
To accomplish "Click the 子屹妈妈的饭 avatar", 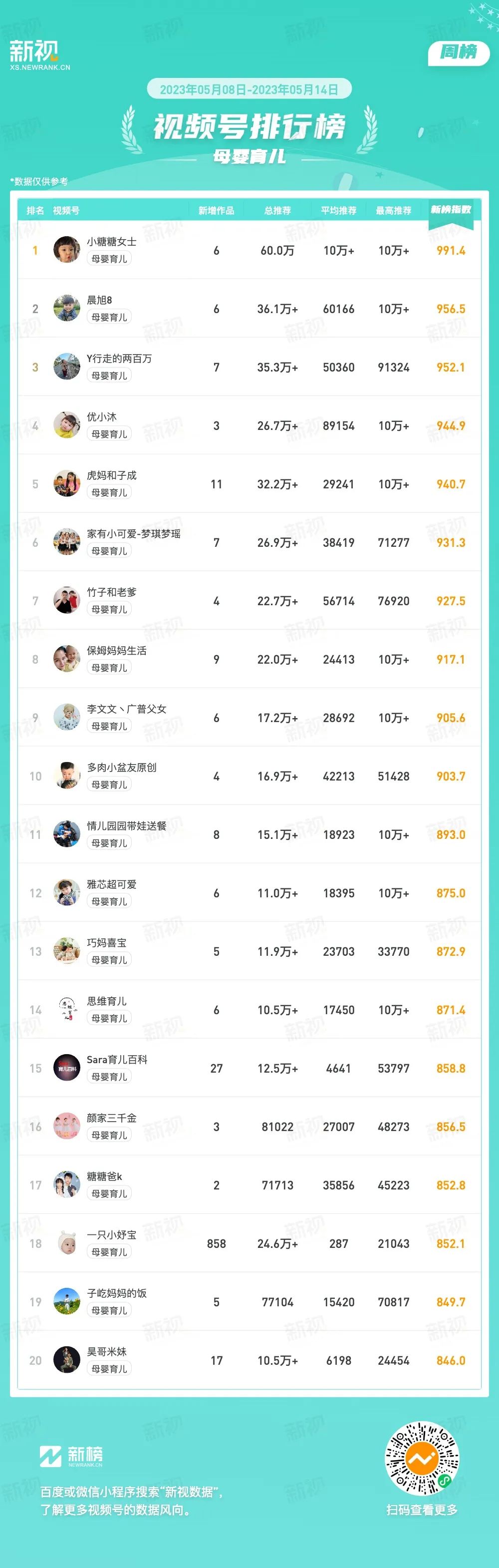I will pyautogui.click(x=66, y=1301).
